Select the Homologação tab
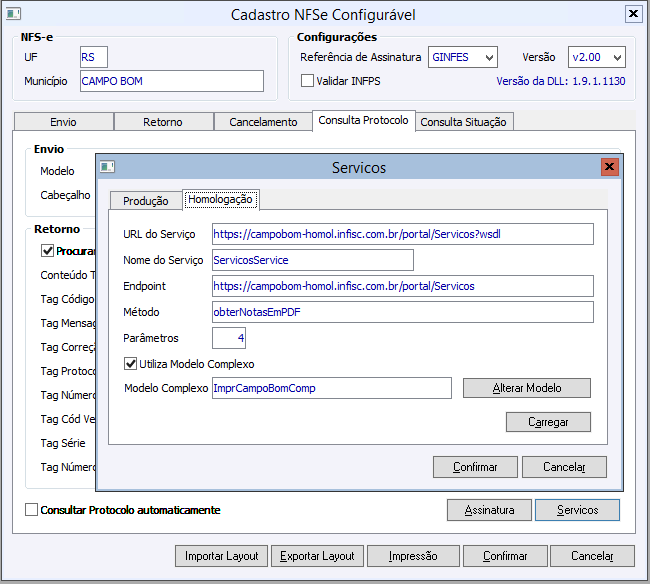The height and width of the screenshot is (584, 650). [221, 201]
